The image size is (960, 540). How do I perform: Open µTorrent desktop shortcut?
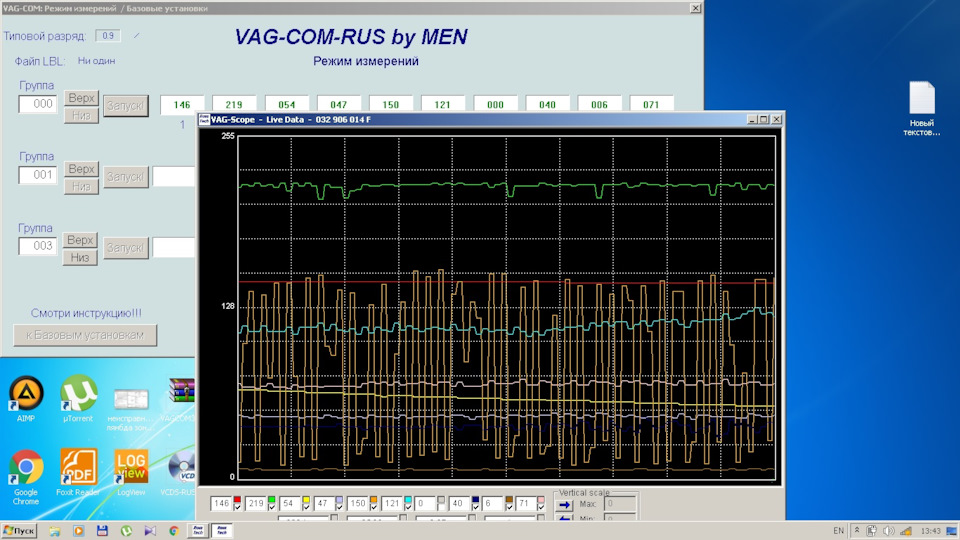tap(78, 399)
